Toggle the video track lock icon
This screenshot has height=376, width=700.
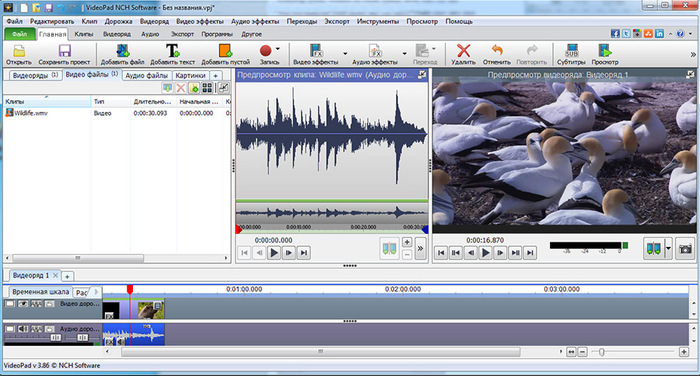pos(50,304)
